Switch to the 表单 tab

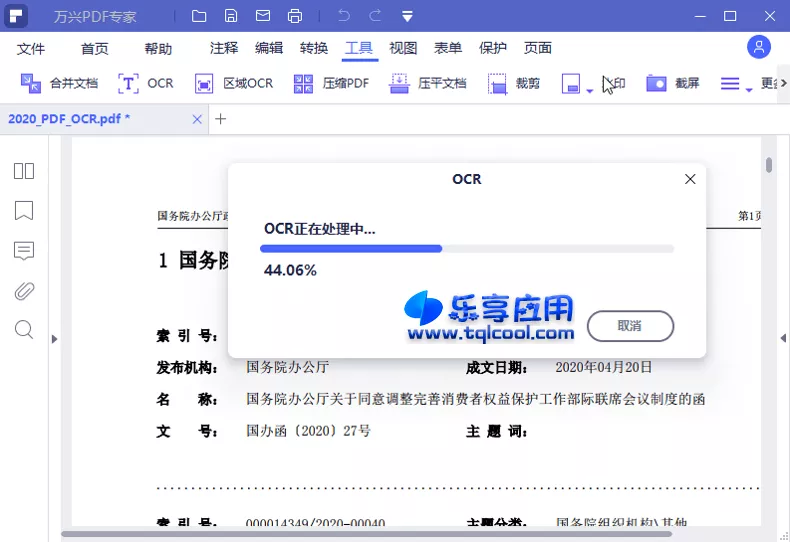coord(448,48)
